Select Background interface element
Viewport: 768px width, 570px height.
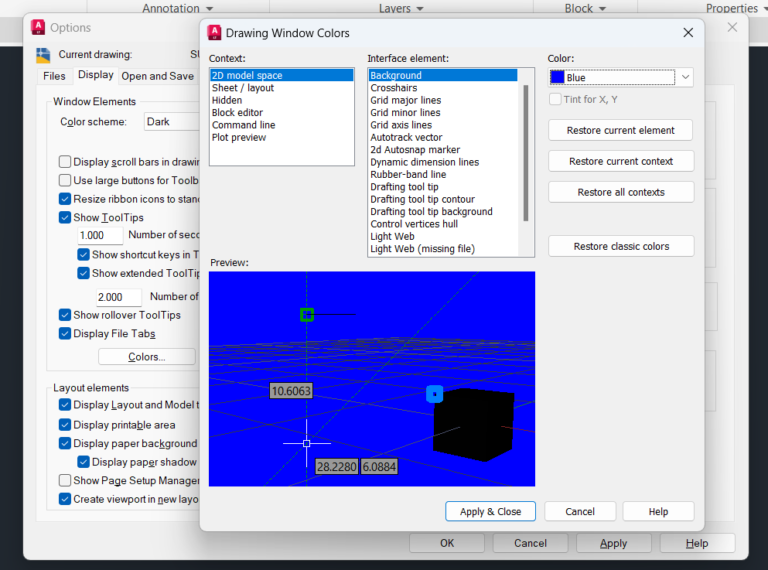coord(443,75)
